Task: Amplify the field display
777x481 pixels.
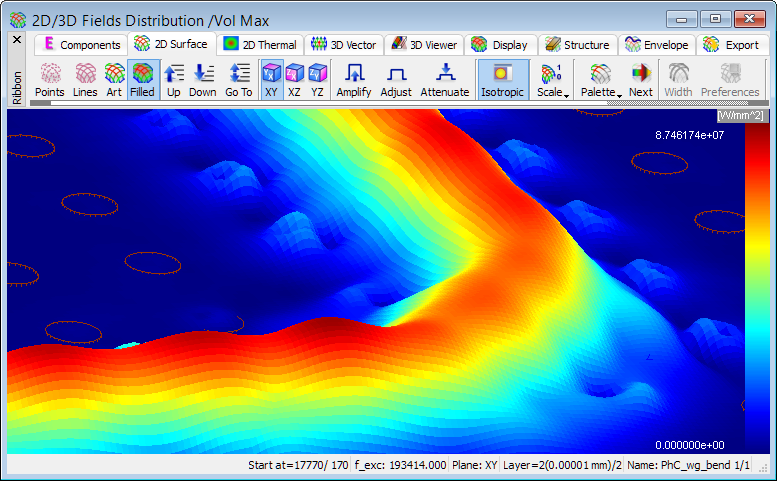Action: (354, 80)
